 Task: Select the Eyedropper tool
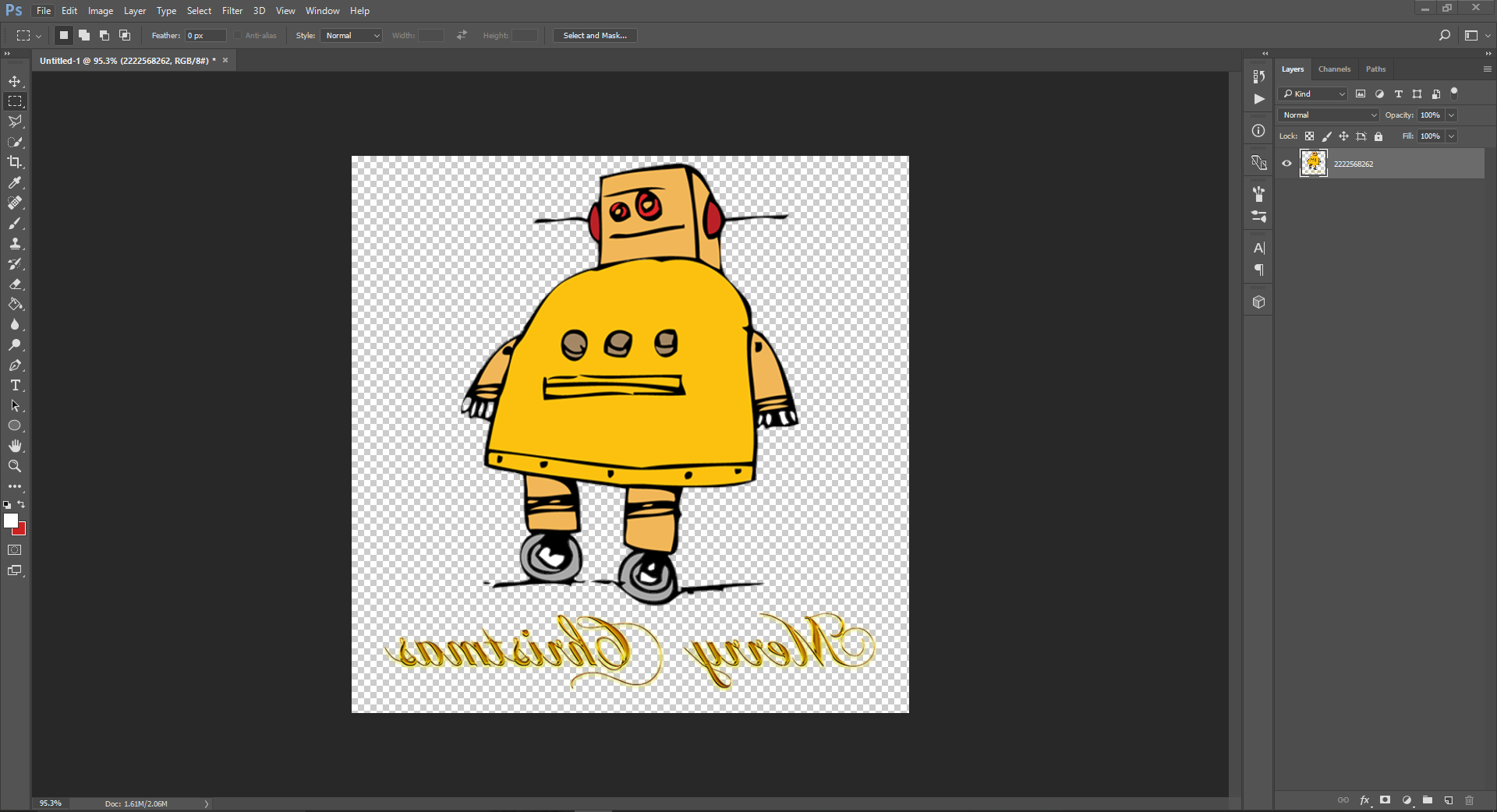coord(15,182)
